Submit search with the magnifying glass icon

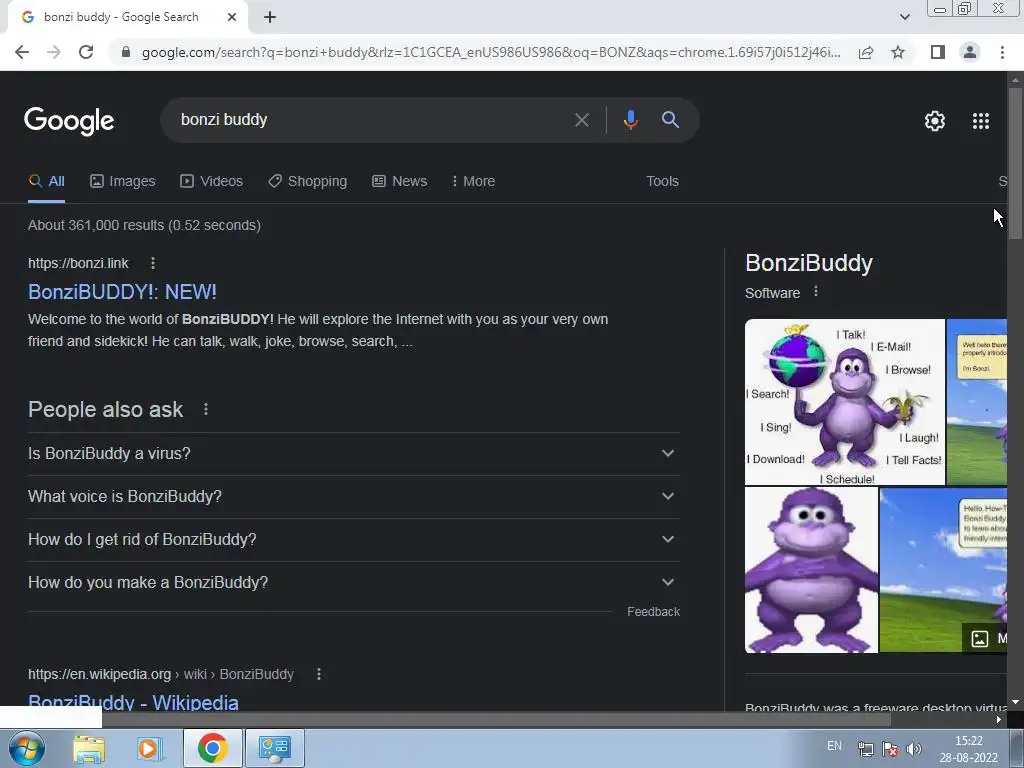coord(670,120)
